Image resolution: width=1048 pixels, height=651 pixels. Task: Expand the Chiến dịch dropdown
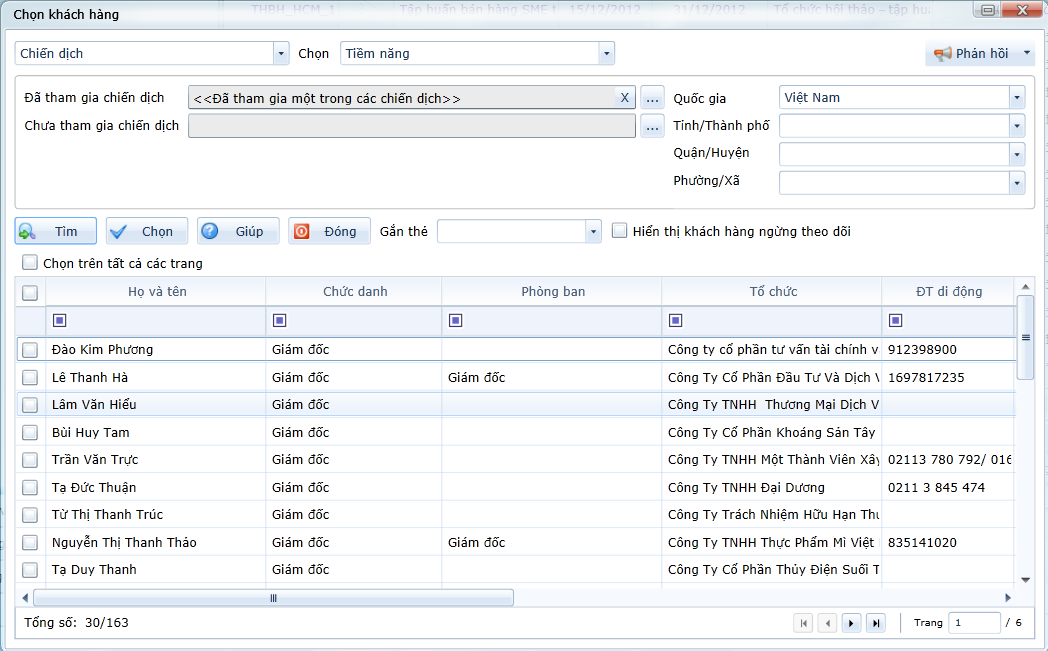coord(280,54)
